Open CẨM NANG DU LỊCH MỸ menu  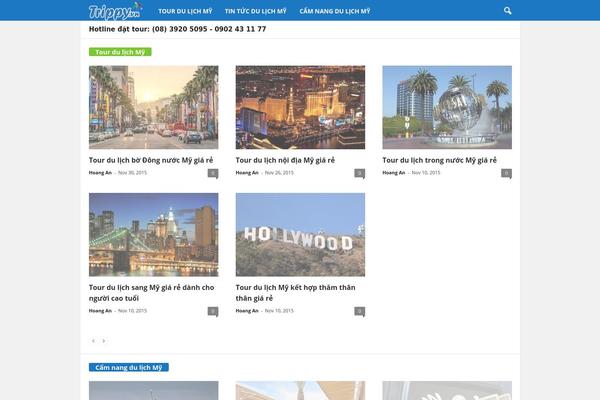[334, 11]
